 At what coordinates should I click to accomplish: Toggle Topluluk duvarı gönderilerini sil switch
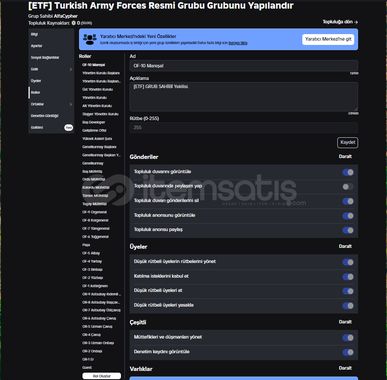(x=348, y=201)
